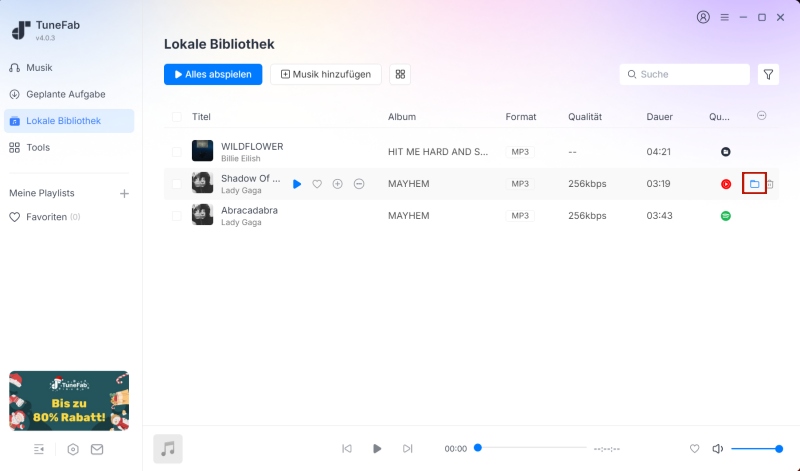This screenshot has width=800, height=471.
Task: Click the Shadow Of album cover thumbnail
Action: (x=202, y=183)
